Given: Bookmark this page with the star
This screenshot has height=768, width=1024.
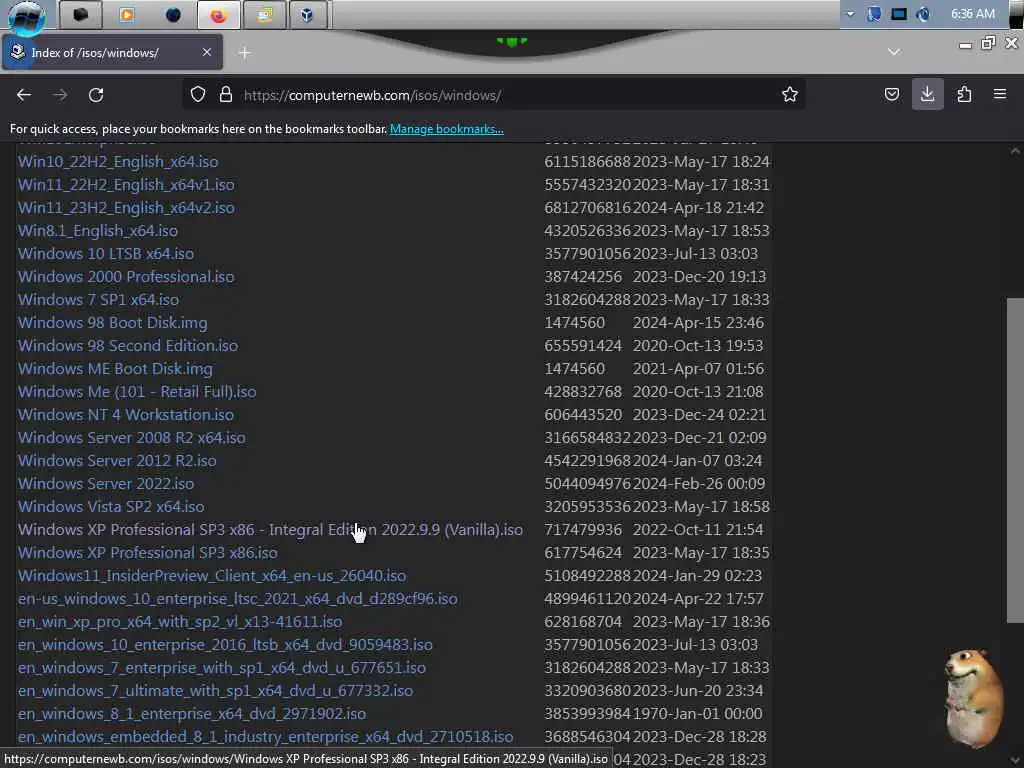Looking at the screenshot, I should click(x=790, y=95).
